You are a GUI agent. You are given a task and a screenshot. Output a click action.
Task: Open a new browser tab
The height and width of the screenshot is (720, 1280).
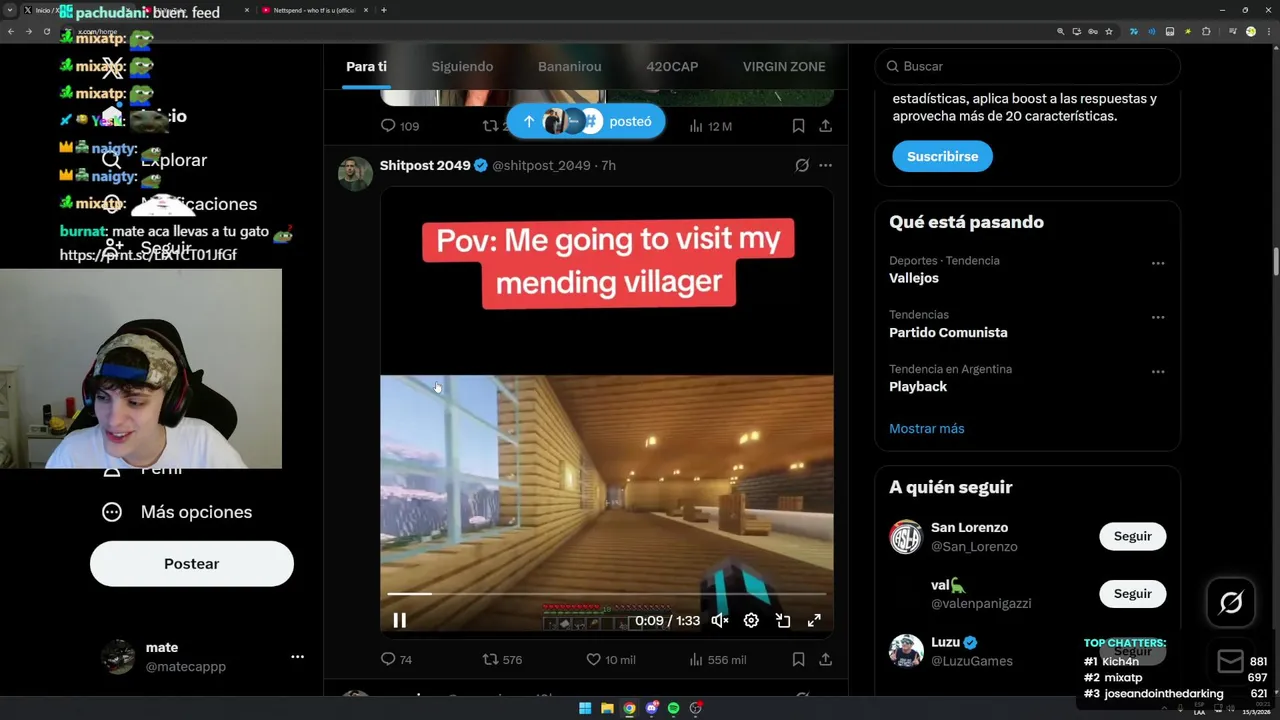[384, 10]
